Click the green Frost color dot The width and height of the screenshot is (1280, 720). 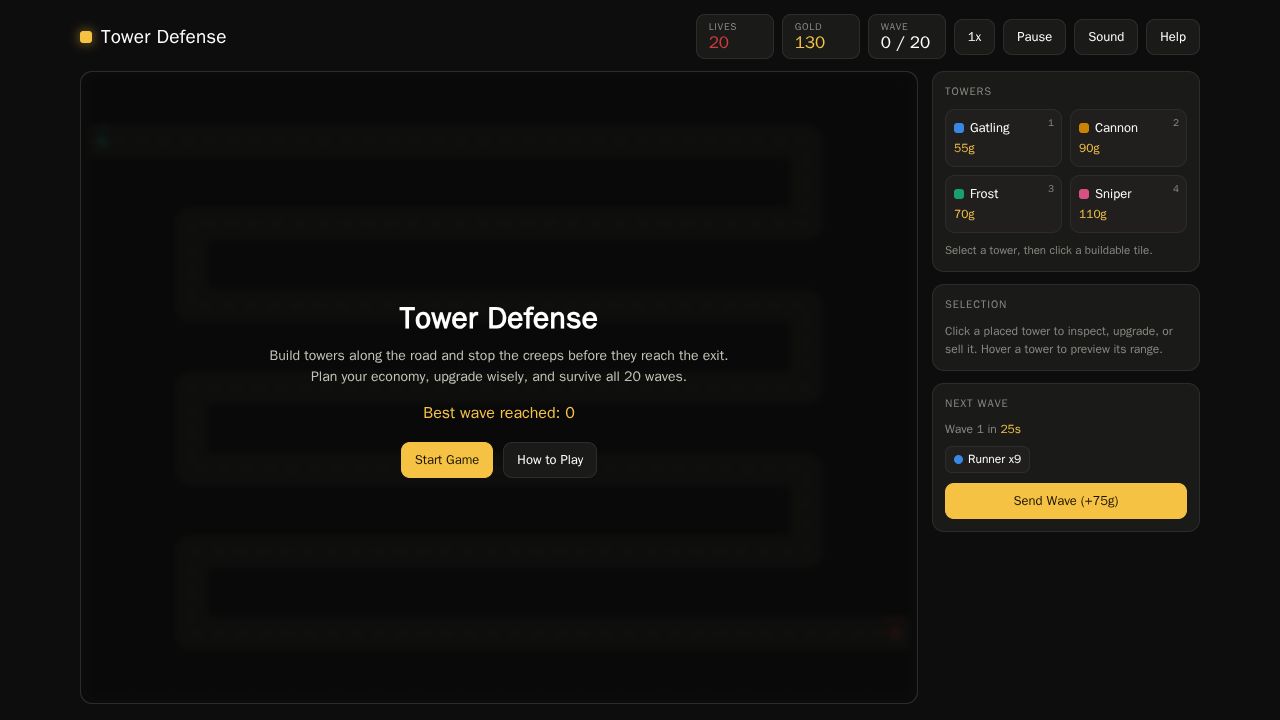[x=959, y=194]
